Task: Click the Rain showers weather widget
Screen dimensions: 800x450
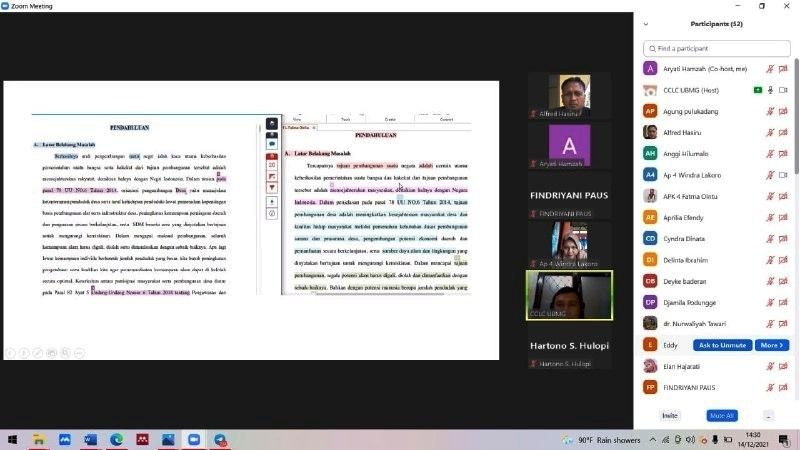Action: pos(605,439)
